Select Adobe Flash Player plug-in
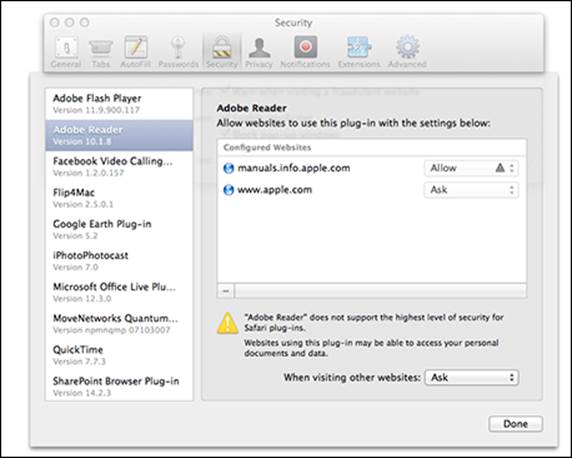The height and width of the screenshot is (458, 572). (x=119, y=104)
